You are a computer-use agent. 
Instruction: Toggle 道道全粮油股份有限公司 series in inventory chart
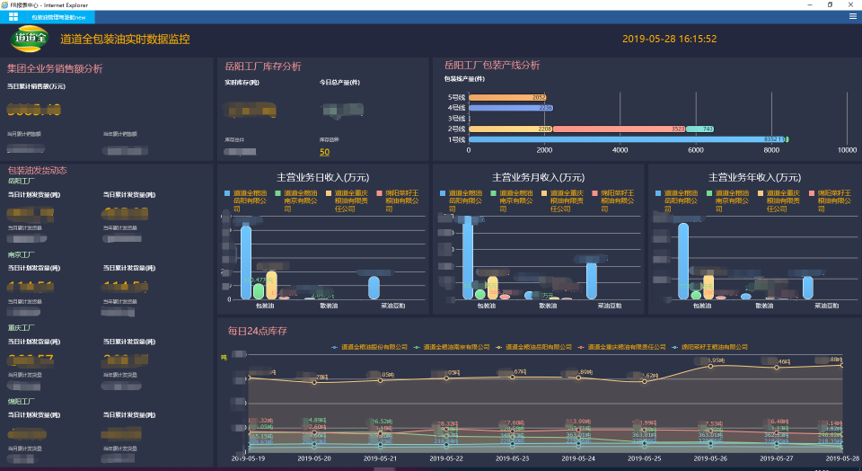[365, 347]
